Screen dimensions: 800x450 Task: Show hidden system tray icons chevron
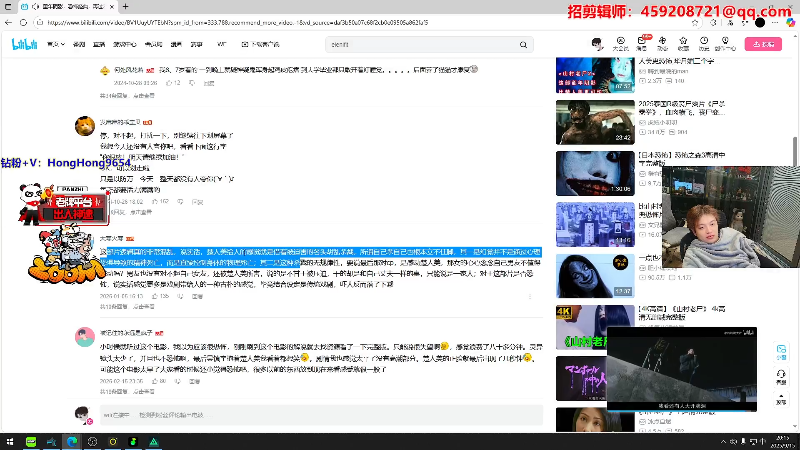723,442
